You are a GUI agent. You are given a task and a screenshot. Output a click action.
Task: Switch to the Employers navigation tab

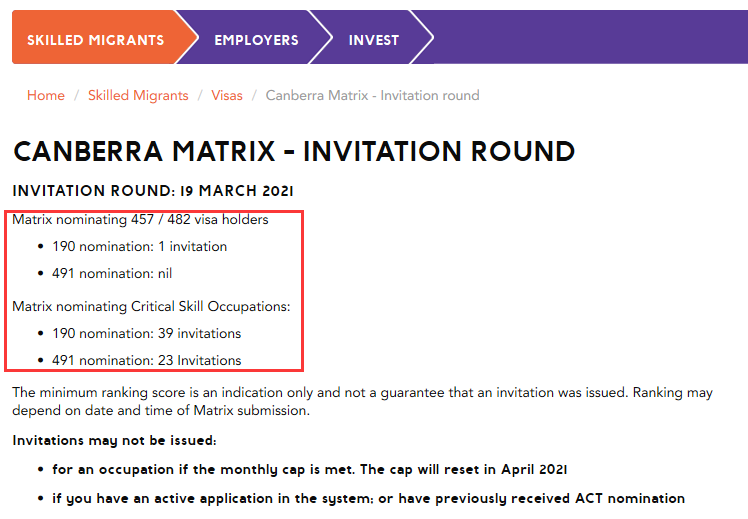(x=256, y=40)
